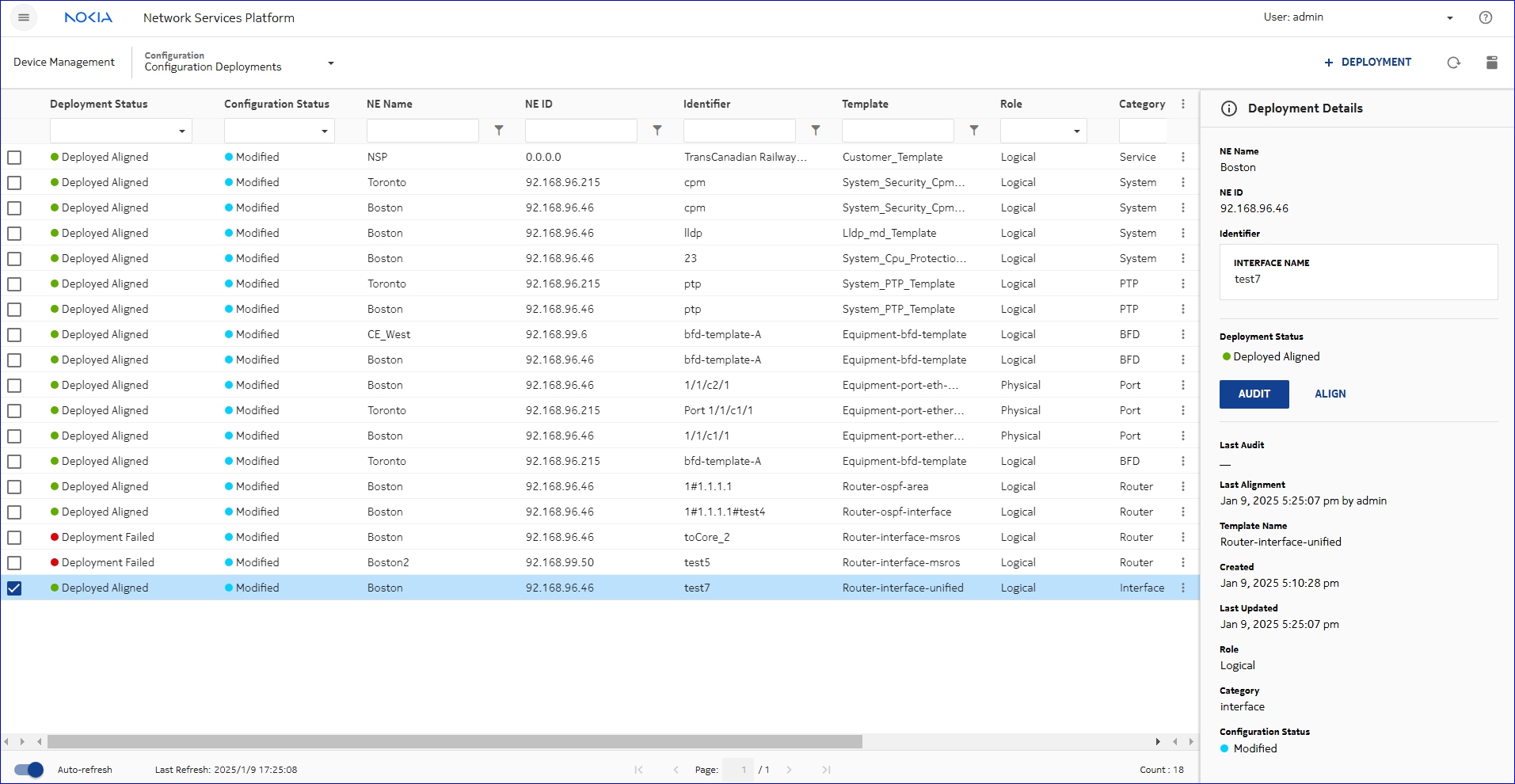Uncheck the selected test7 deployment row
This screenshot has height=784, width=1515.
point(14,588)
